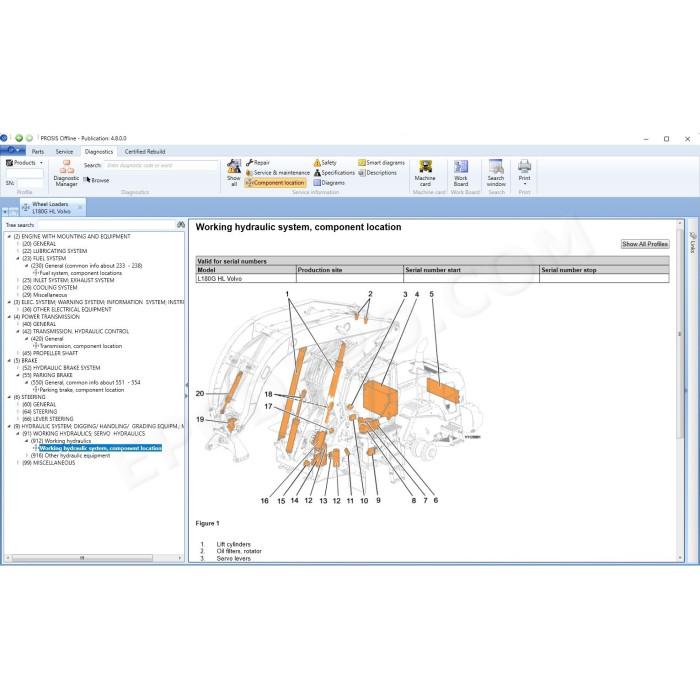Click the diagnostic code Search field

(x=161, y=165)
